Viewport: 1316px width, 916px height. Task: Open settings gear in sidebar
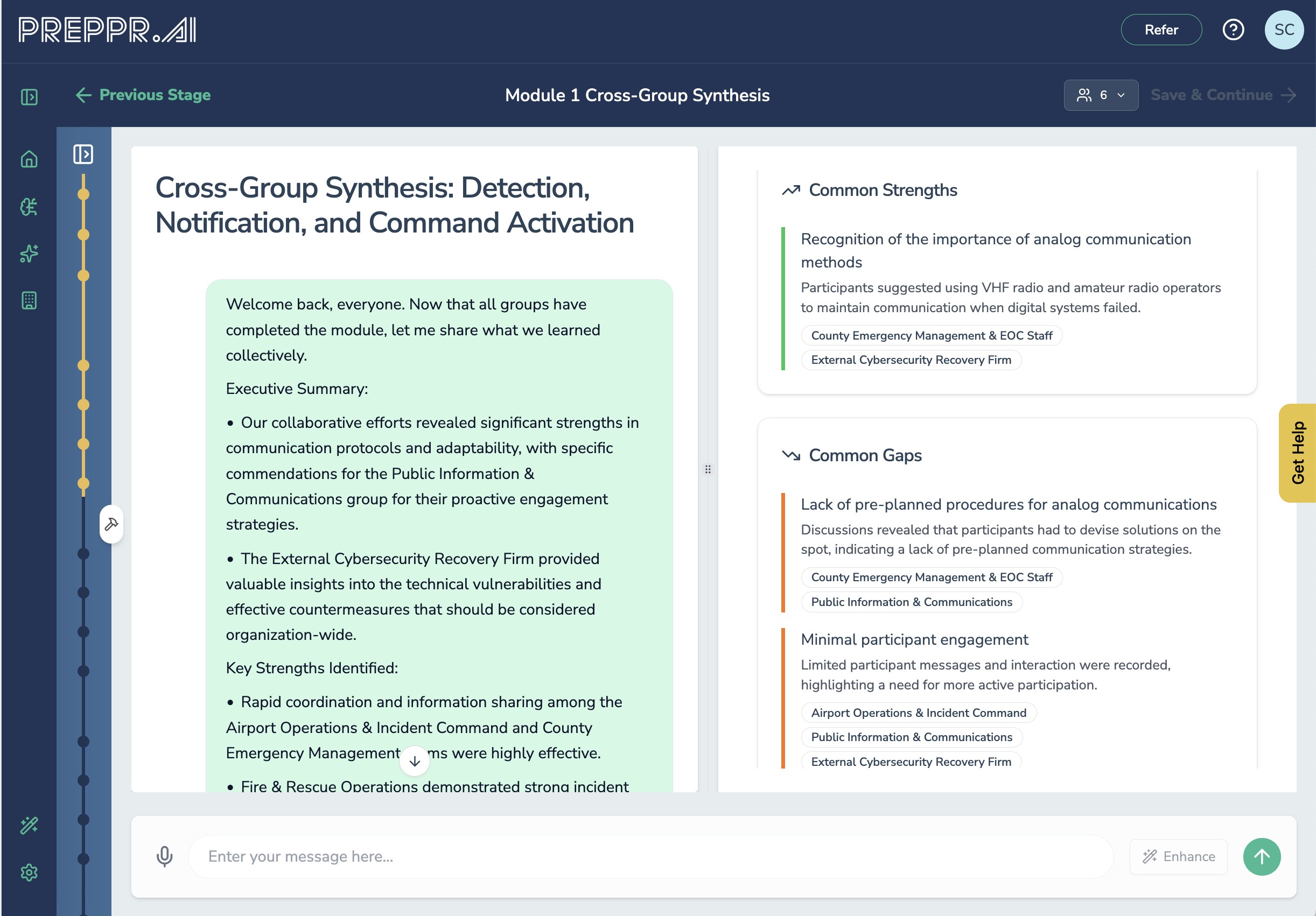coord(29,872)
